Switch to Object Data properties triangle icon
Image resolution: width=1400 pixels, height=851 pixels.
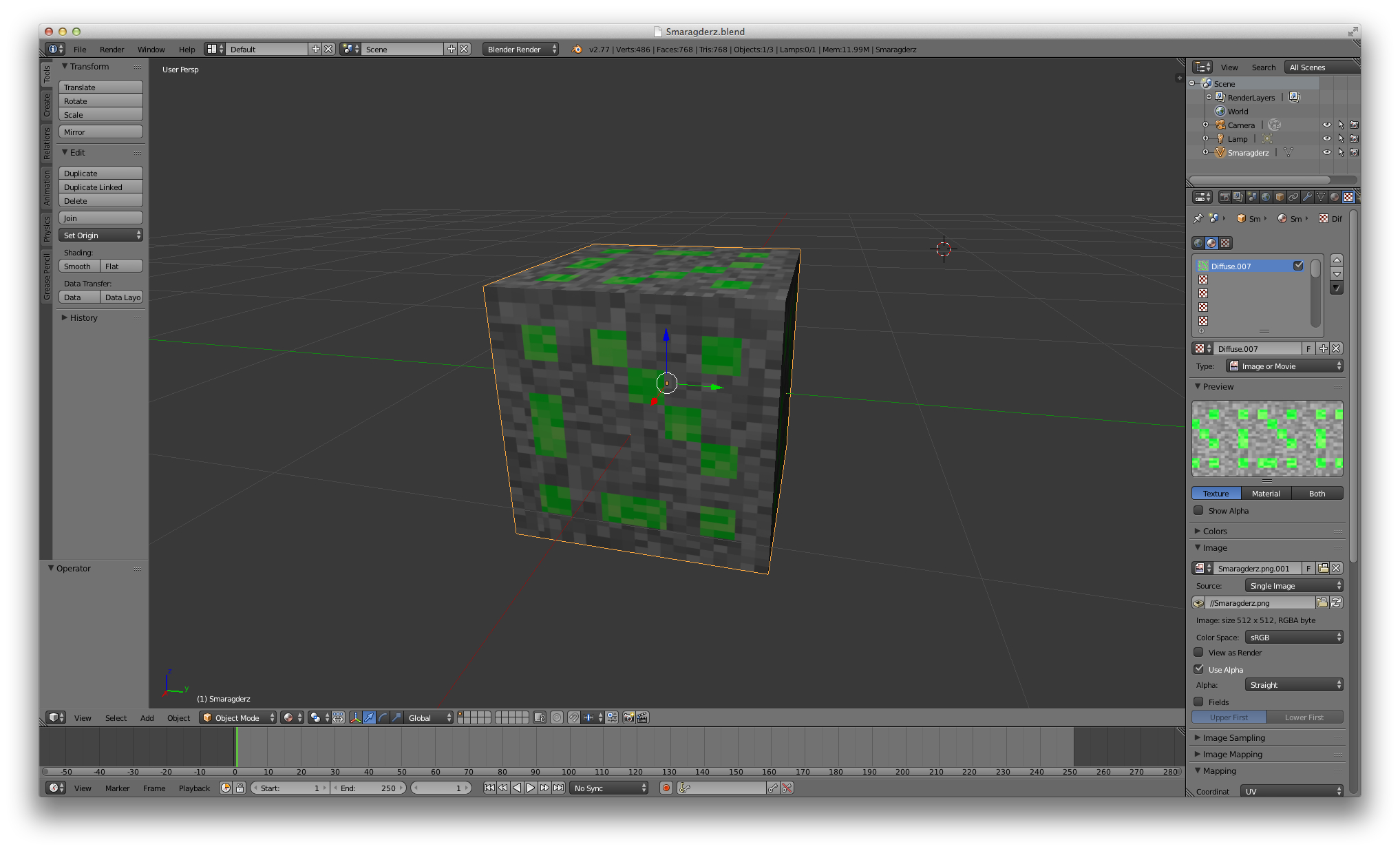1321,198
